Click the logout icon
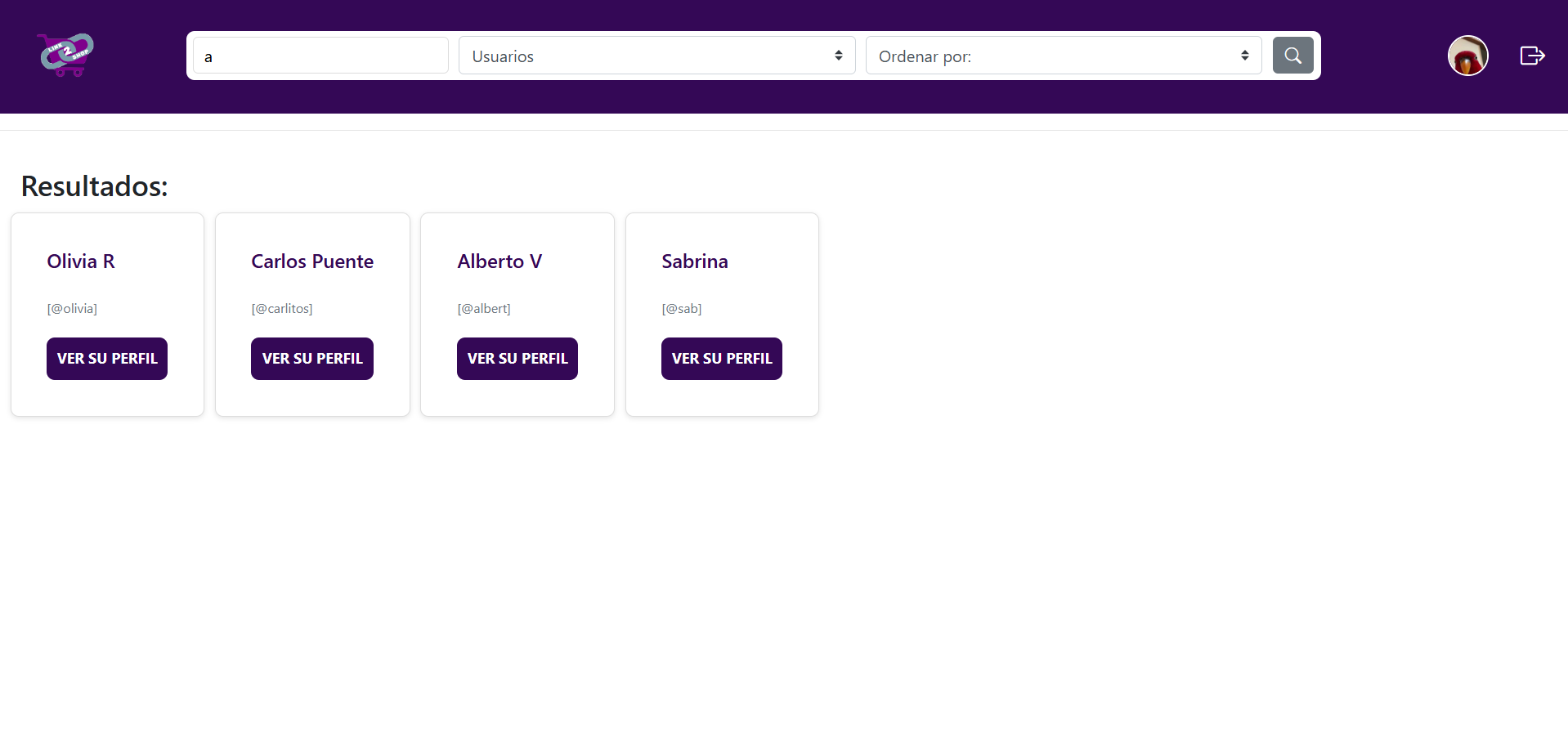 point(1532,56)
